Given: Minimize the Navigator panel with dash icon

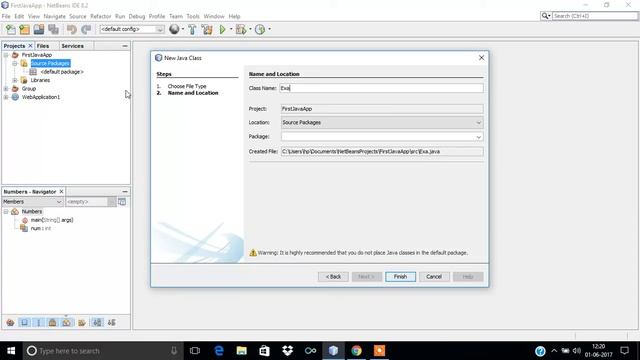Looking at the screenshot, I should coord(125,191).
